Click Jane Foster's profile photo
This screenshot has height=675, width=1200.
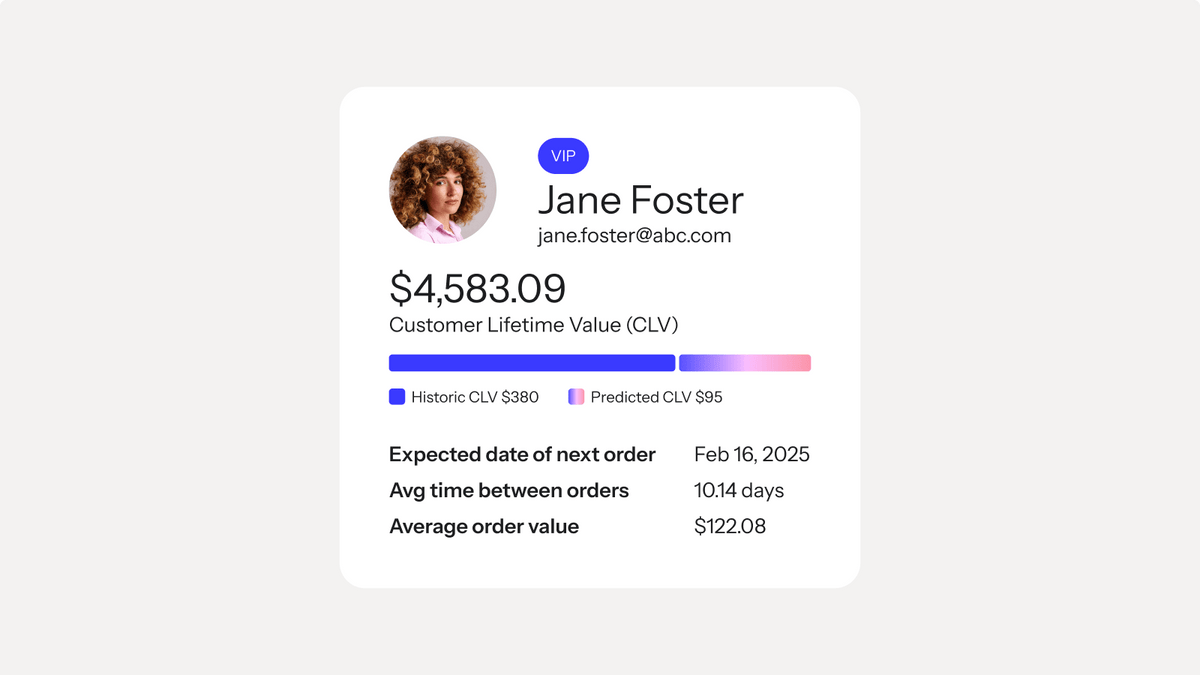[442, 190]
